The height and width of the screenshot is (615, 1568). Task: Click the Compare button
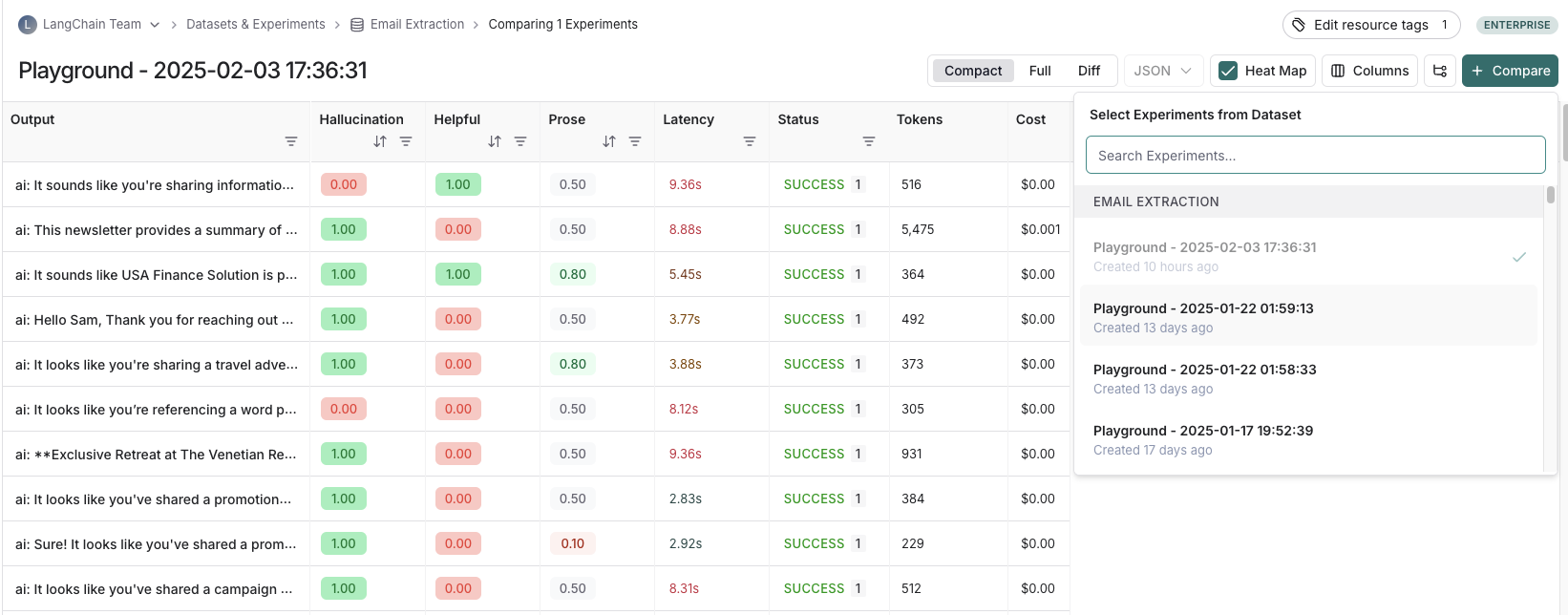pos(1510,71)
